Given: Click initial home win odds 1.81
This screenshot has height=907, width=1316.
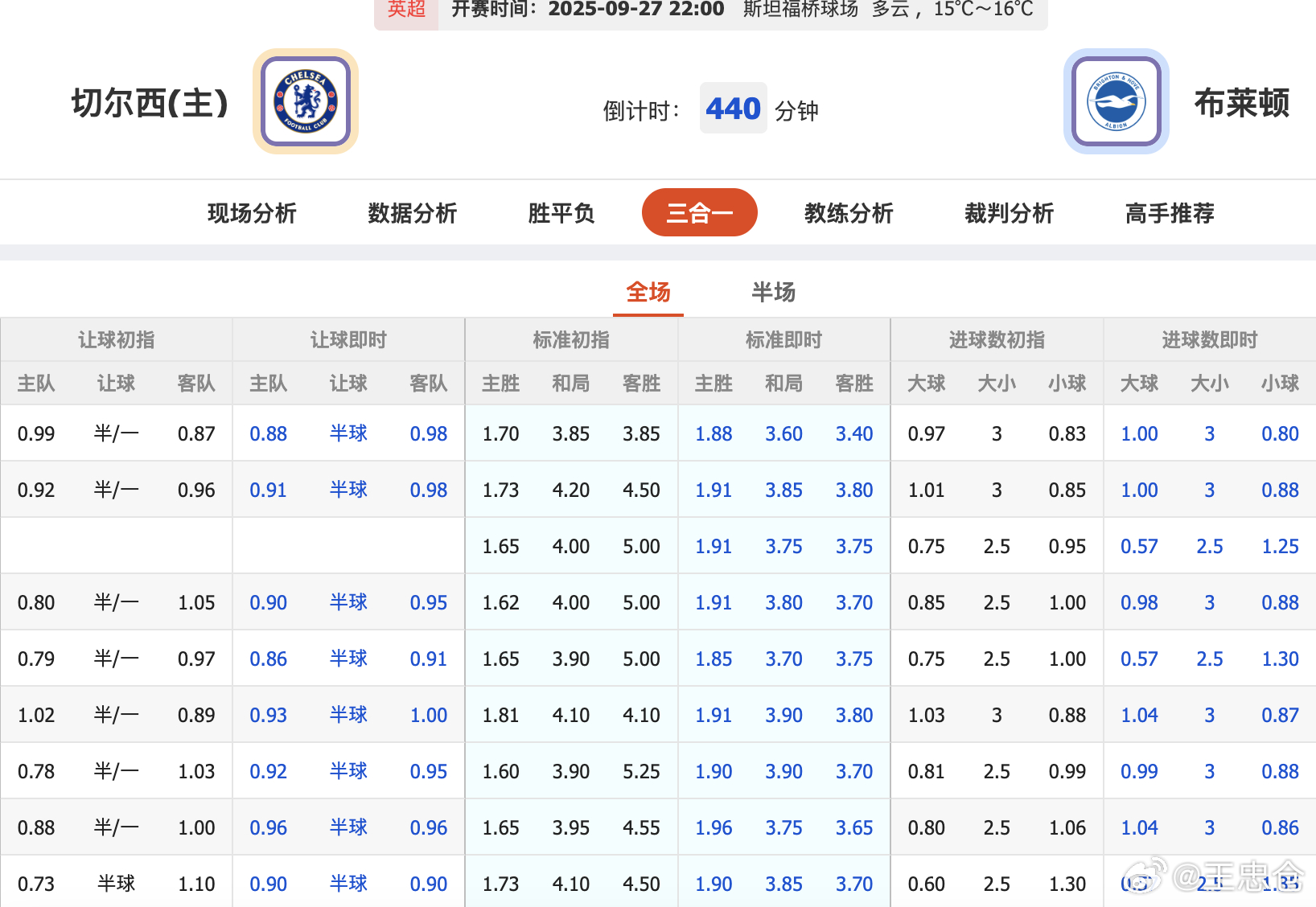Looking at the screenshot, I should pyautogui.click(x=500, y=715).
